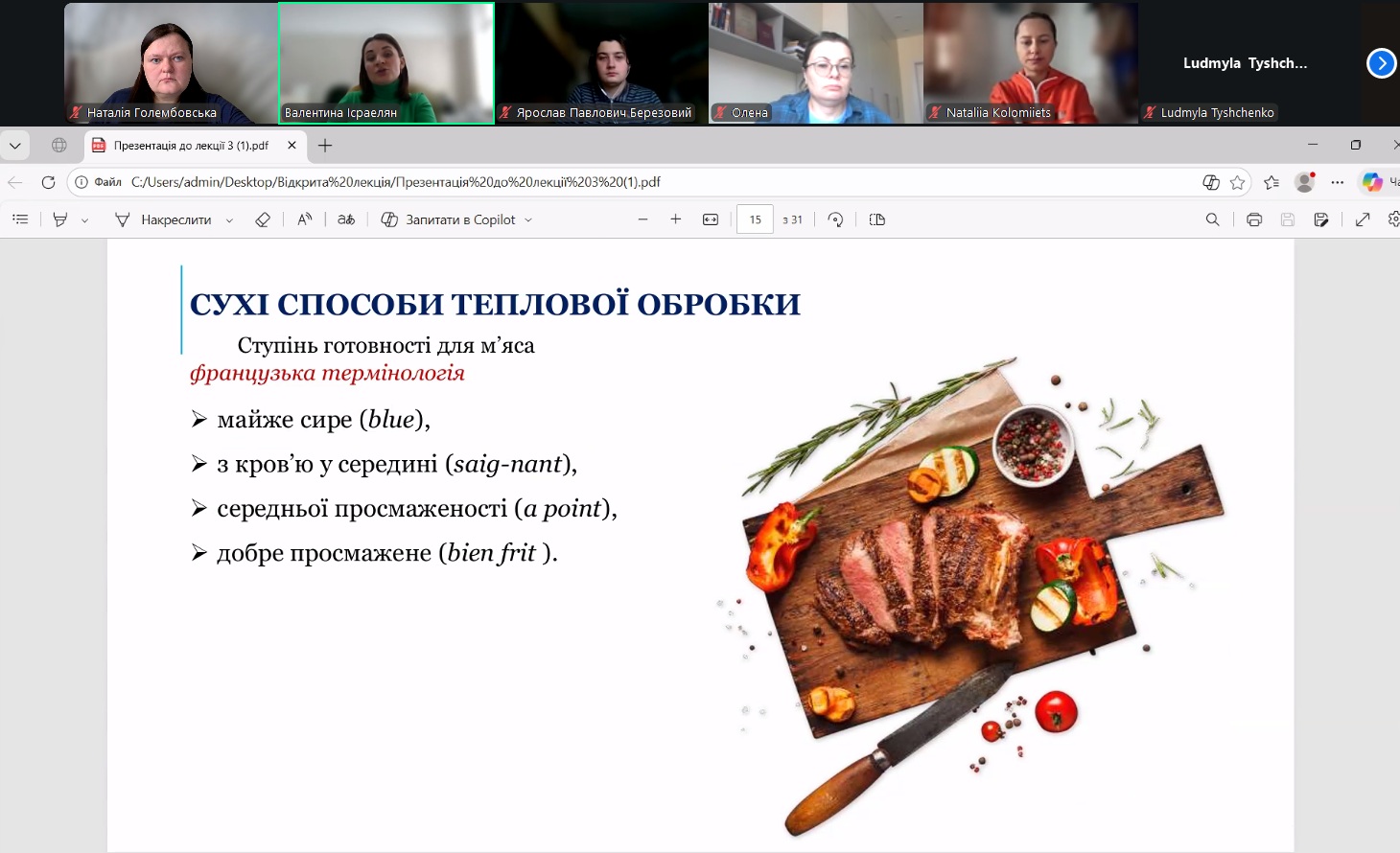Minimize the browser window

[1313, 145]
